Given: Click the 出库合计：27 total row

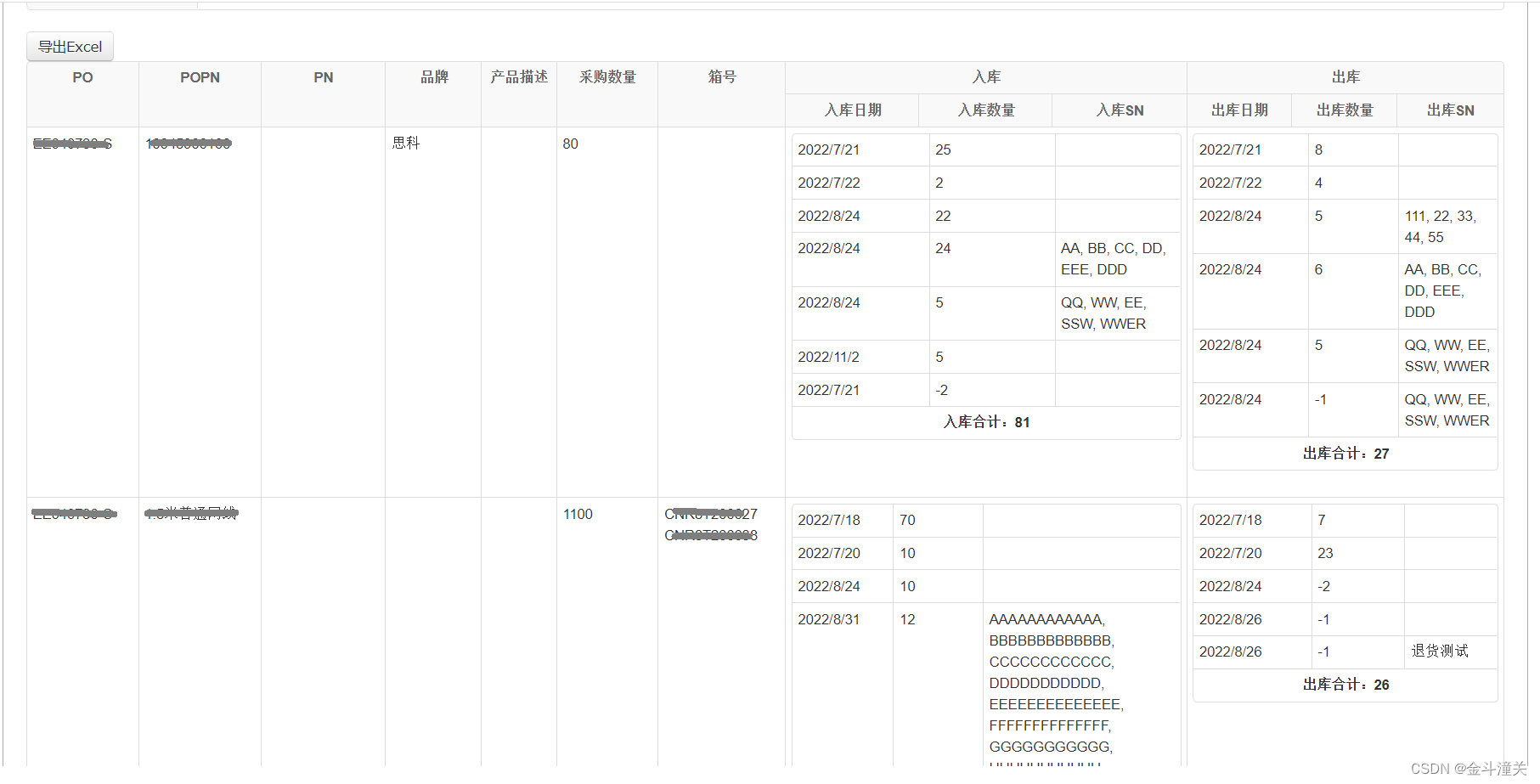Looking at the screenshot, I should click(1345, 454).
